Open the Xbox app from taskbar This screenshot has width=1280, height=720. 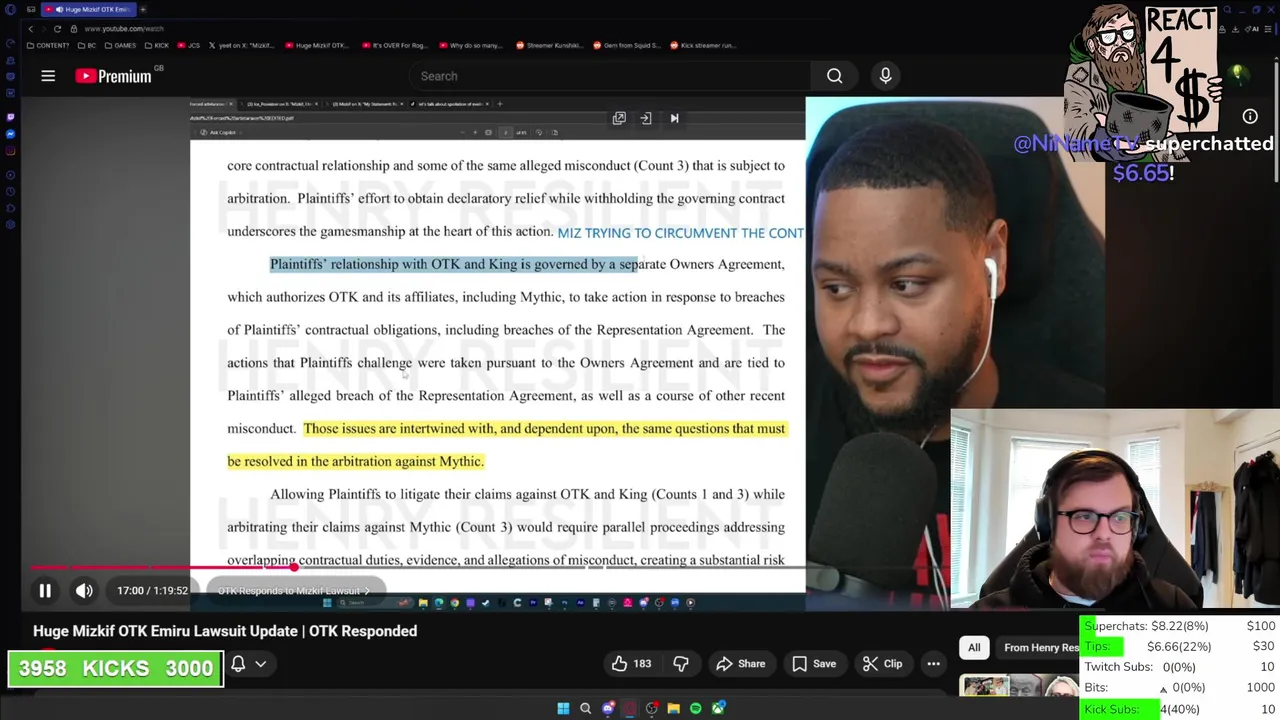718,709
